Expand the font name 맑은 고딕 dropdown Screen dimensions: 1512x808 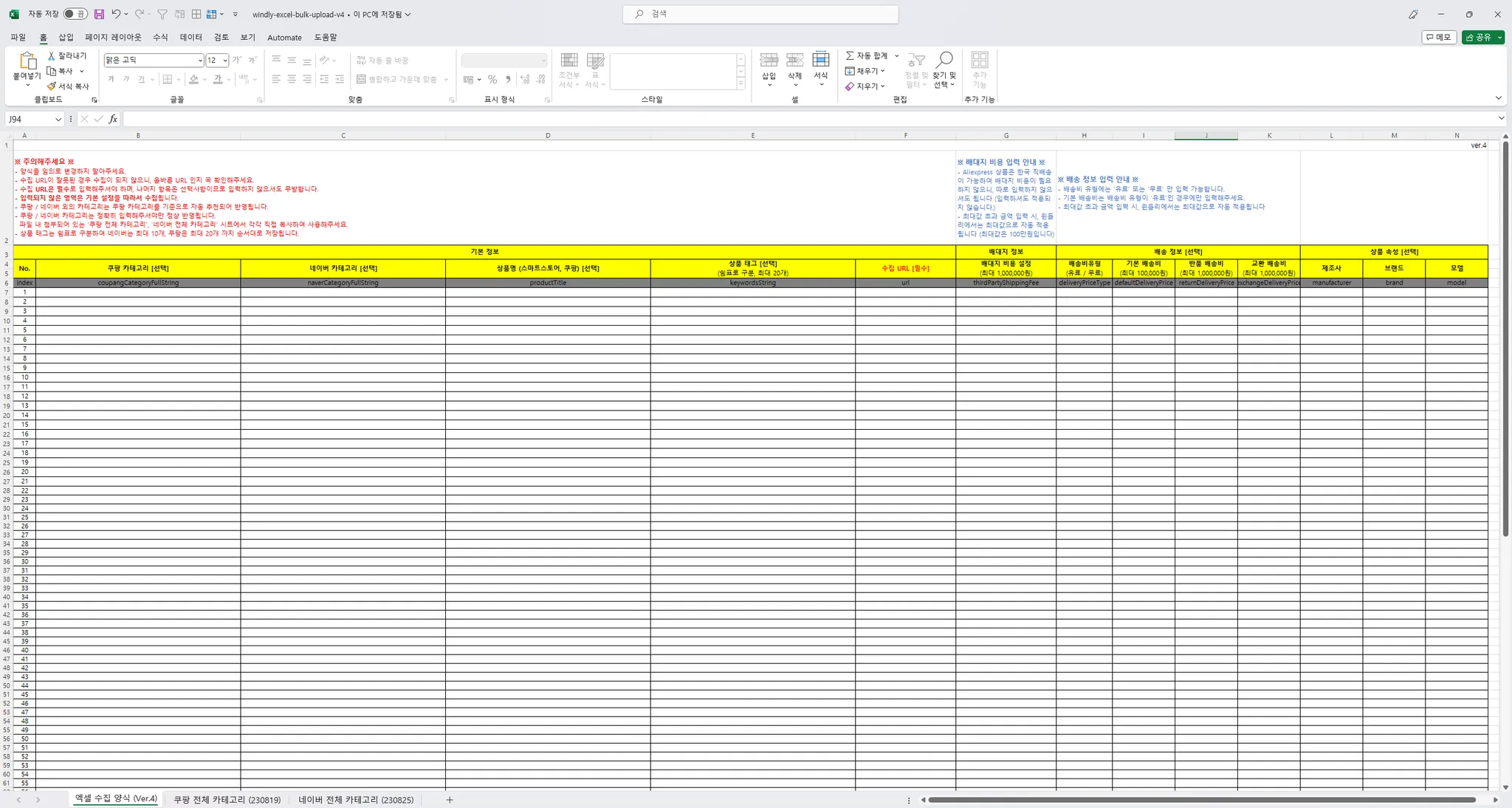coord(199,61)
